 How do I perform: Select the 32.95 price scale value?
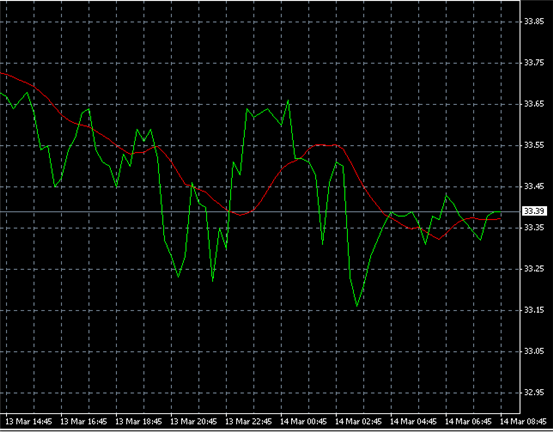click(534, 392)
